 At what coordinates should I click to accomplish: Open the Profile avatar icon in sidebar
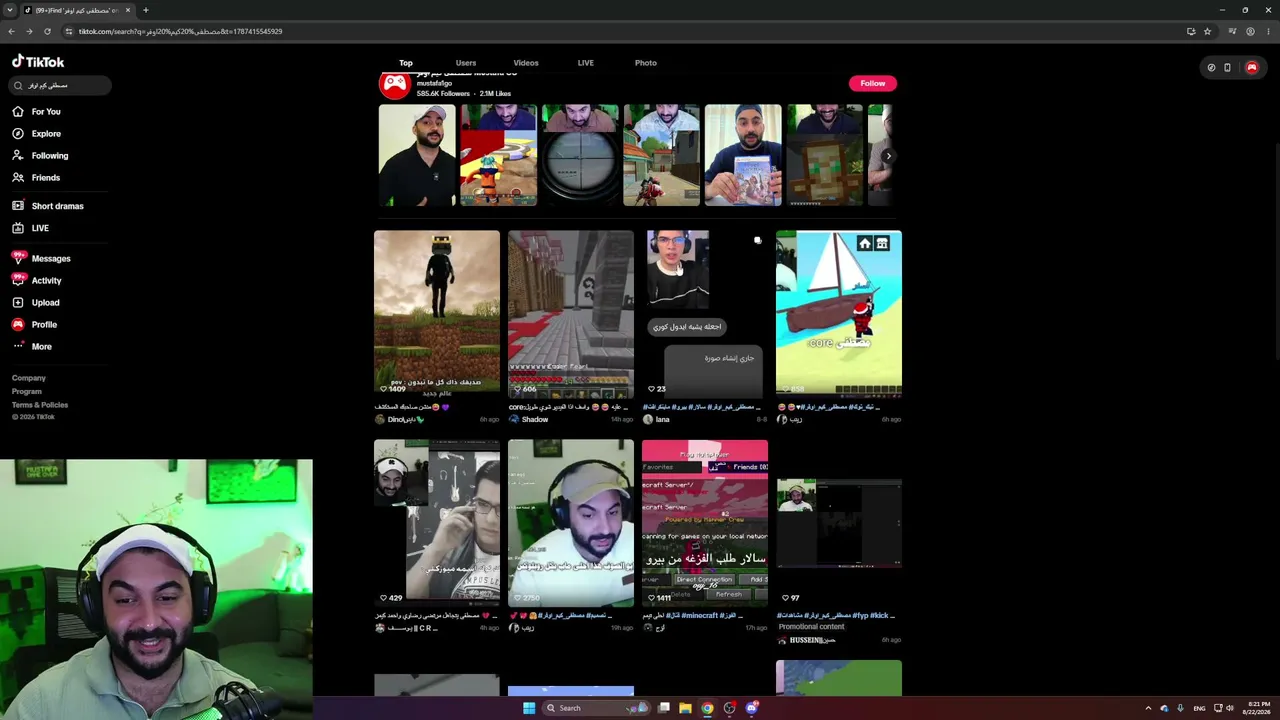point(18,325)
